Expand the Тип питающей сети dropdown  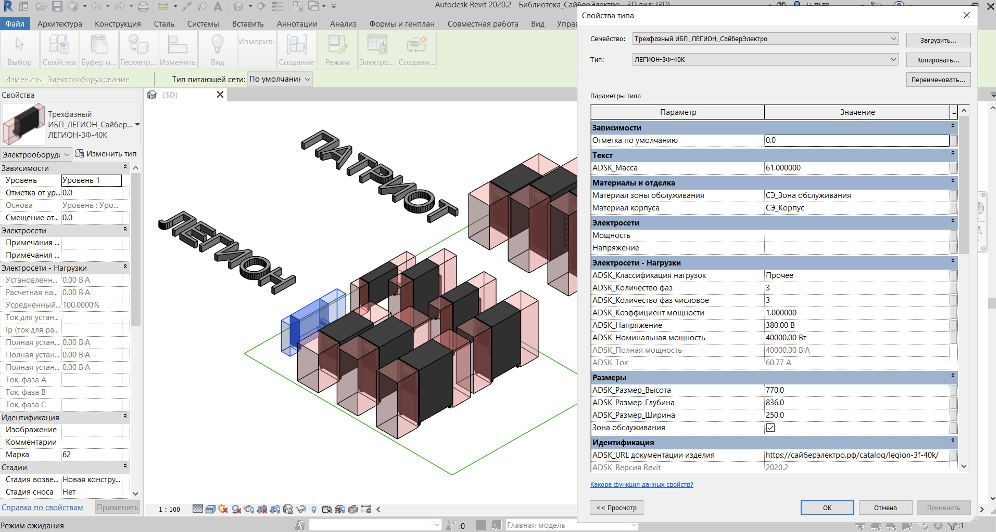[x=306, y=78]
